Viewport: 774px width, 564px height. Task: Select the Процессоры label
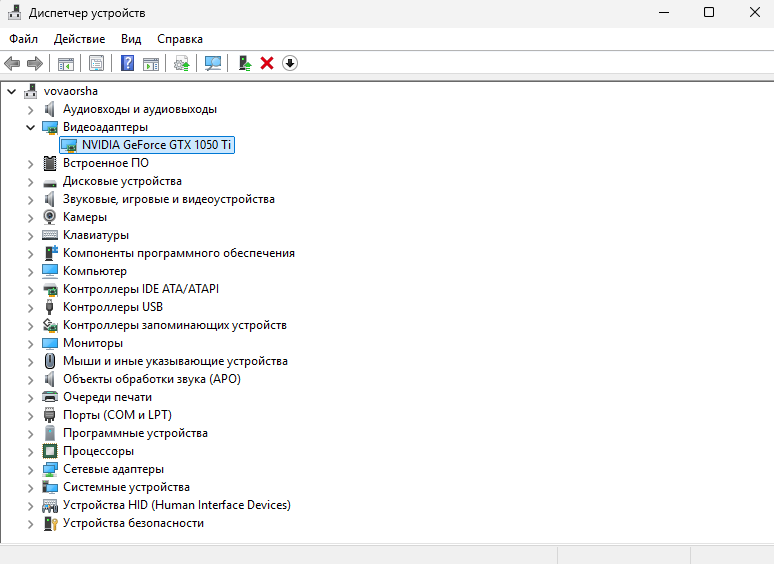tap(98, 451)
